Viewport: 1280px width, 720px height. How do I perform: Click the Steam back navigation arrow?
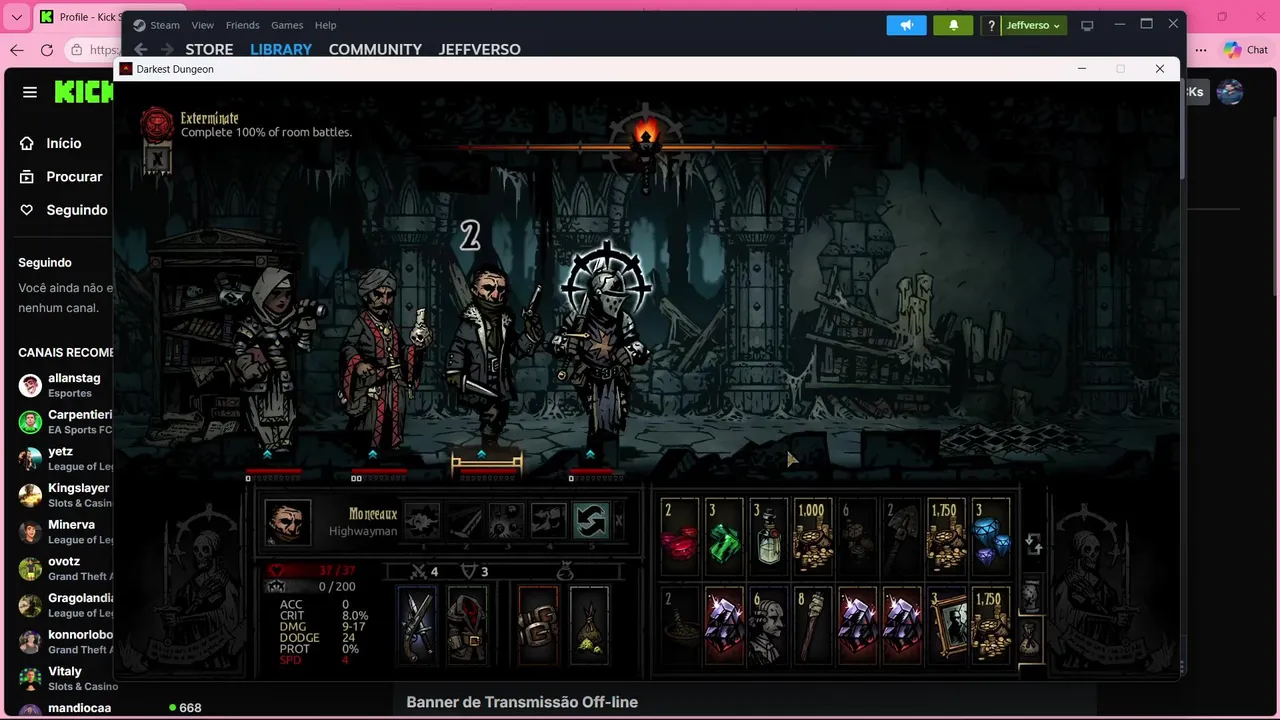[x=141, y=49]
